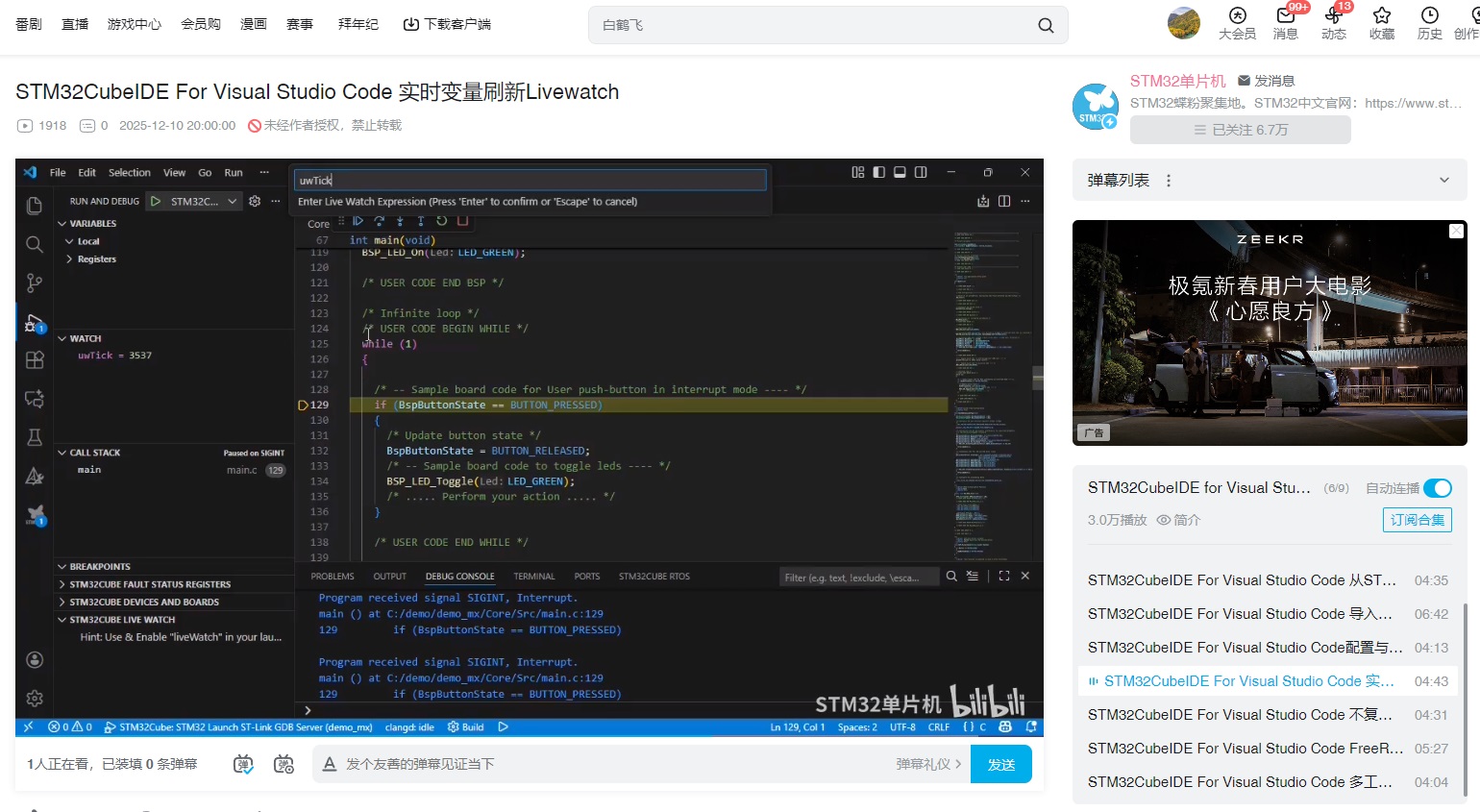This screenshot has width=1480, height=812.
Task: Switch to the STM32CUBE RTOS panel tab
Action: [654, 577]
